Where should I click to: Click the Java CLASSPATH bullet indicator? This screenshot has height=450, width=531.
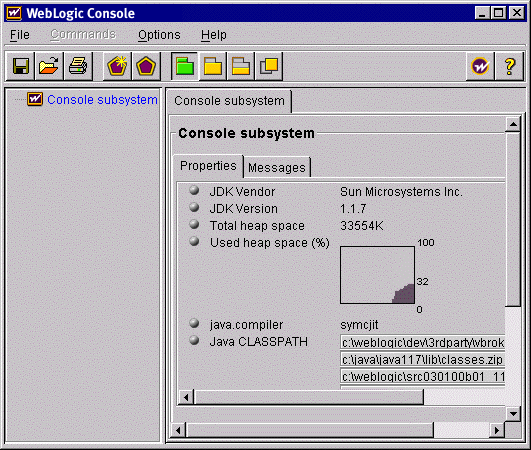point(194,340)
